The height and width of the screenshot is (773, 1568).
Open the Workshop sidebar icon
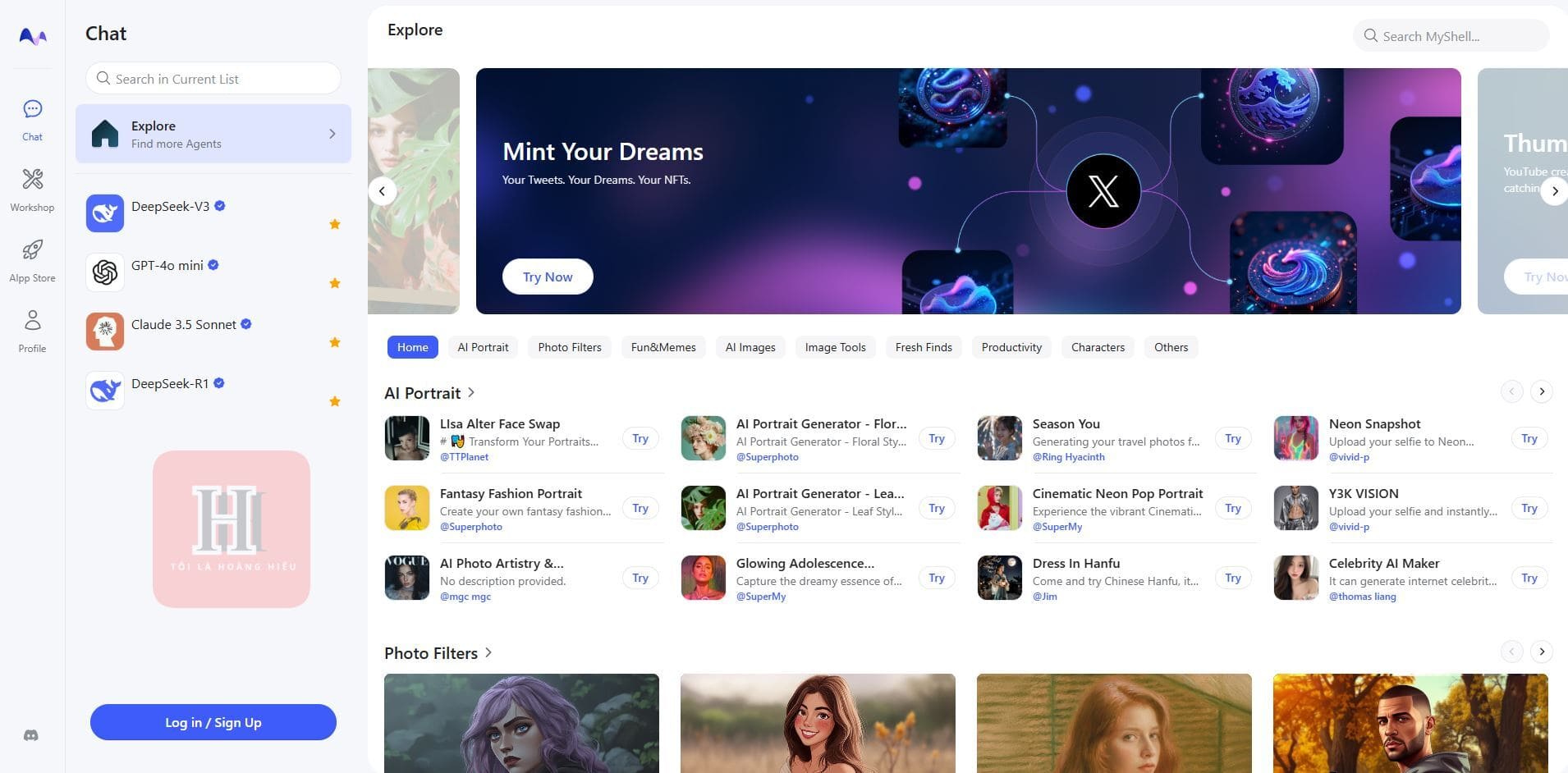(32, 180)
